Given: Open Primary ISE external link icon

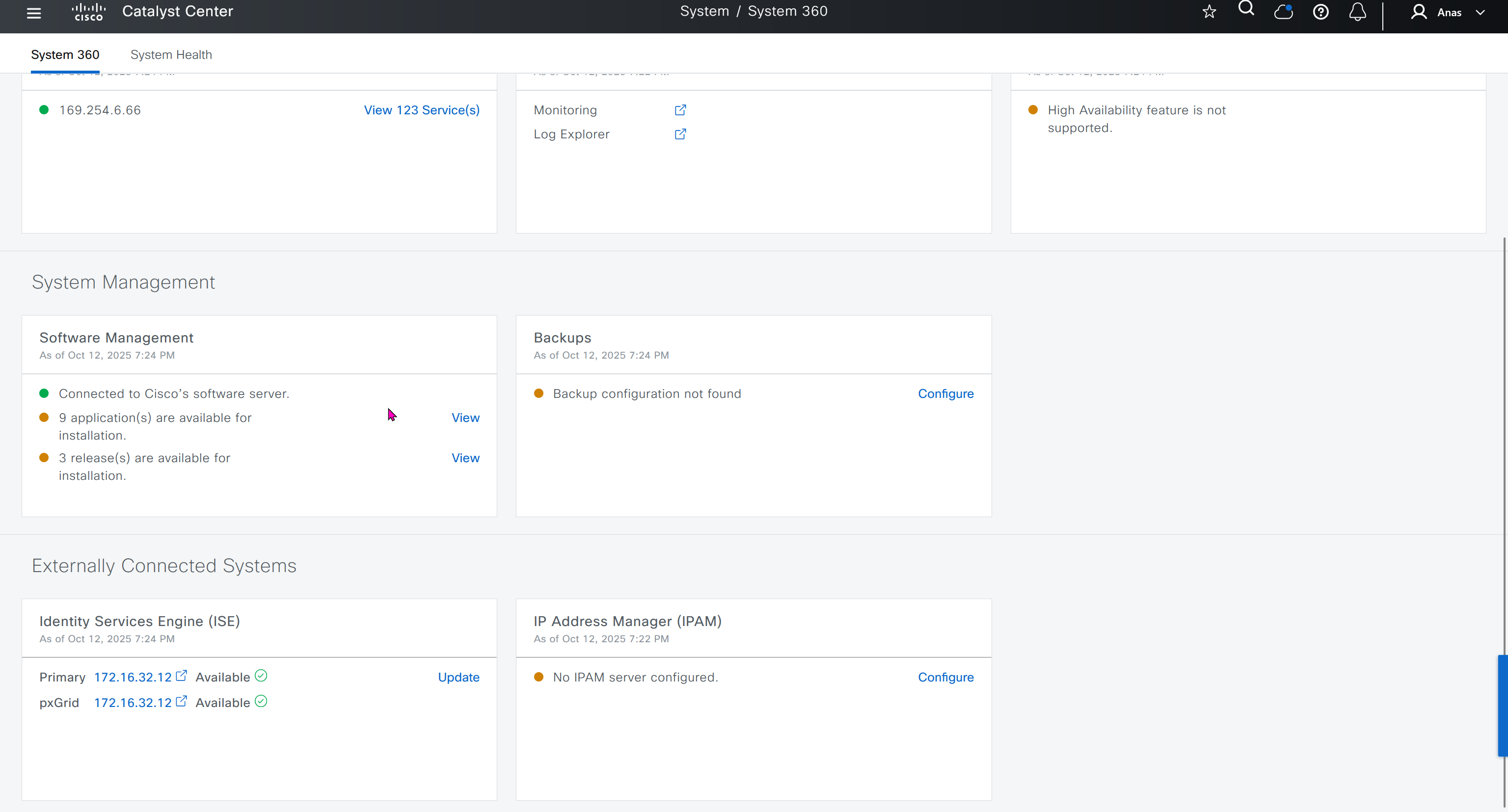Looking at the screenshot, I should [x=181, y=676].
